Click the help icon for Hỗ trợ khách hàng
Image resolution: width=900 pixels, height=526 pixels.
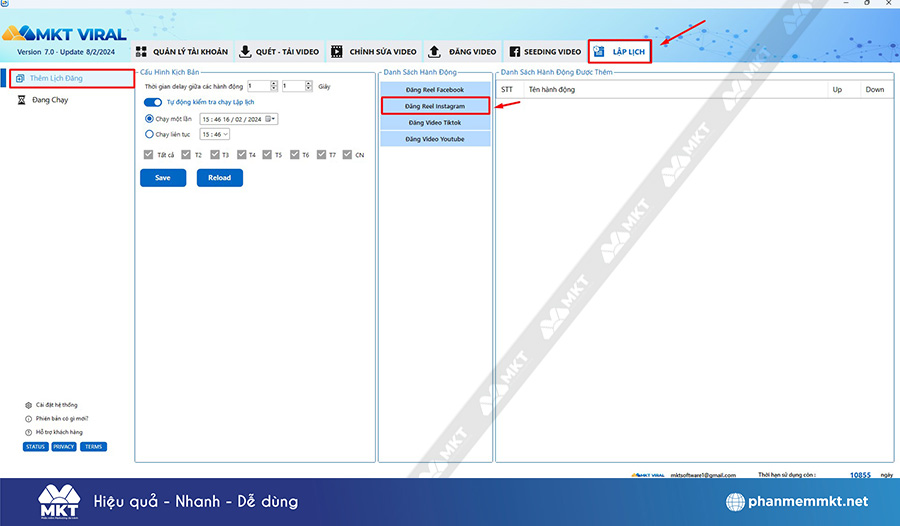pos(28,432)
